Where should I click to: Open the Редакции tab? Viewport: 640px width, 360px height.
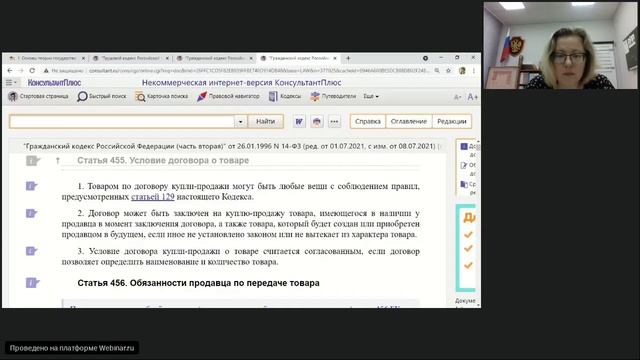tap(452, 121)
